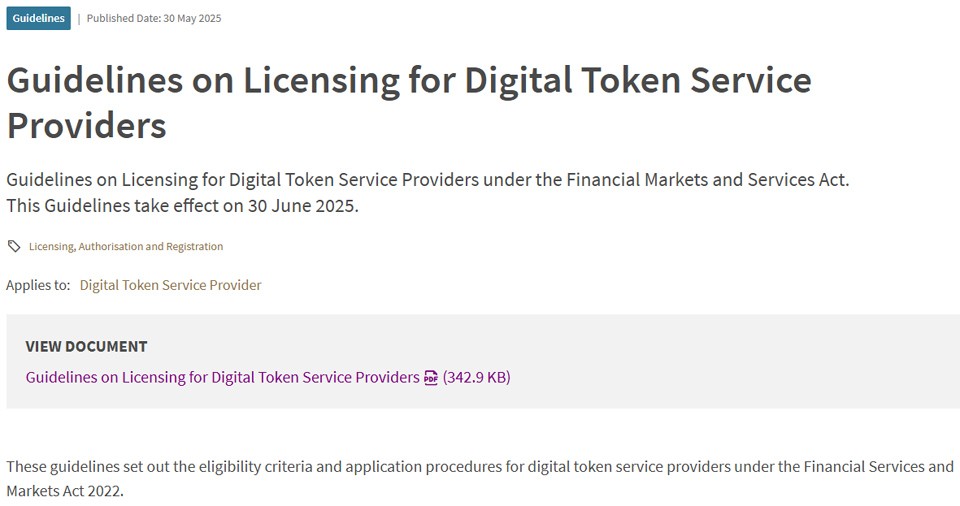960x506 pixels.
Task: Click the blue Guidelines category badge
Action: (38, 18)
